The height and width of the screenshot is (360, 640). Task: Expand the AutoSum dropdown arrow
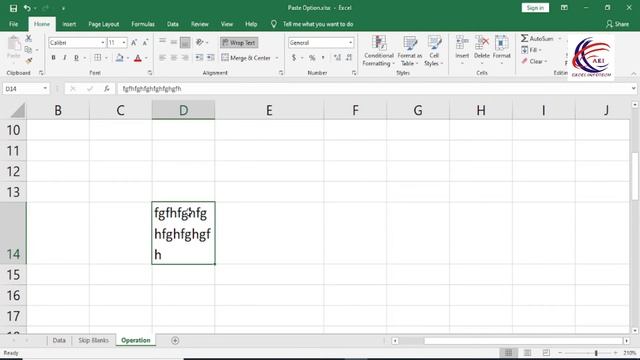(x=560, y=39)
